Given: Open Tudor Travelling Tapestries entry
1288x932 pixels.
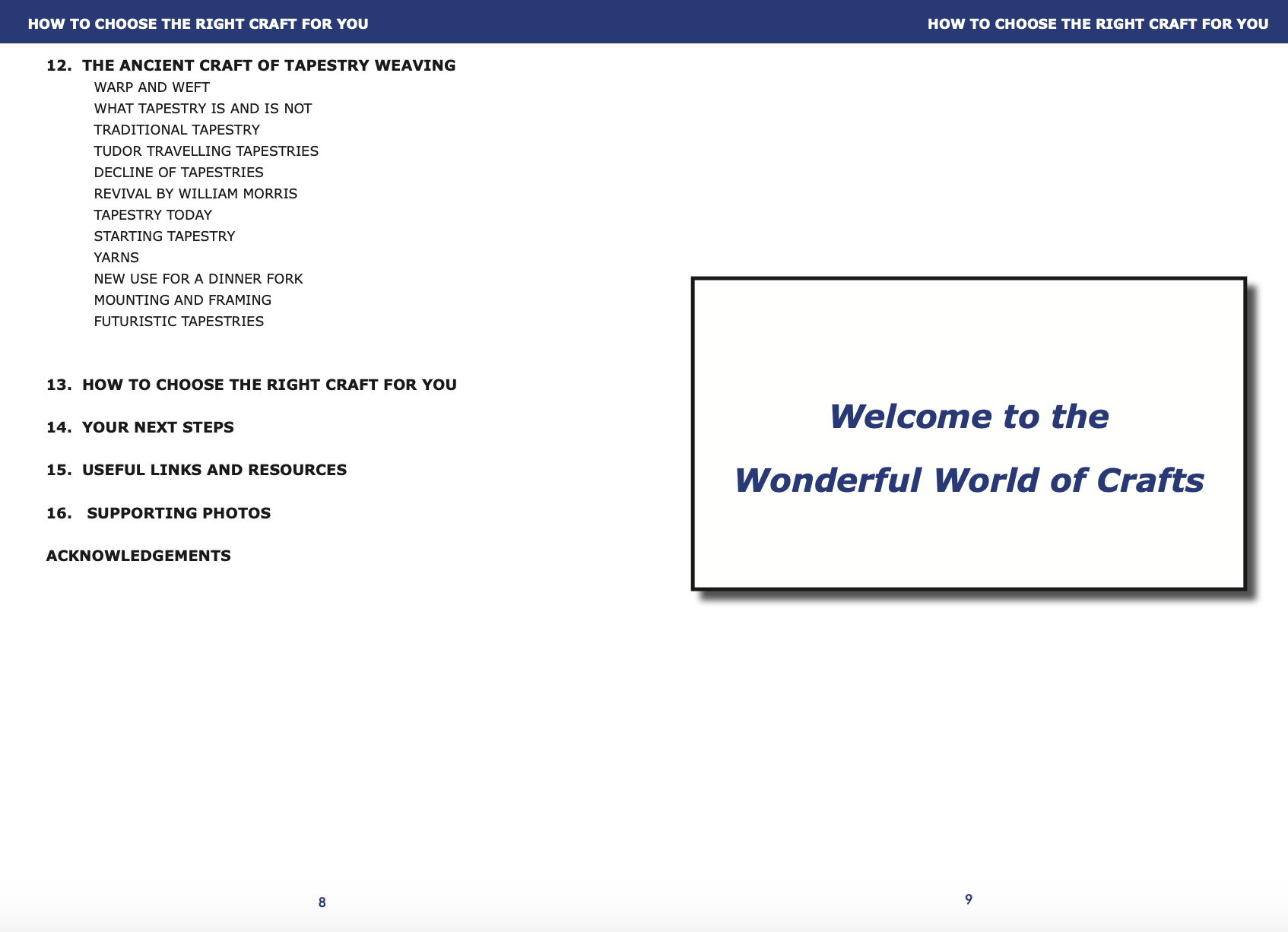Looking at the screenshot, I should (x=206, y=151).
